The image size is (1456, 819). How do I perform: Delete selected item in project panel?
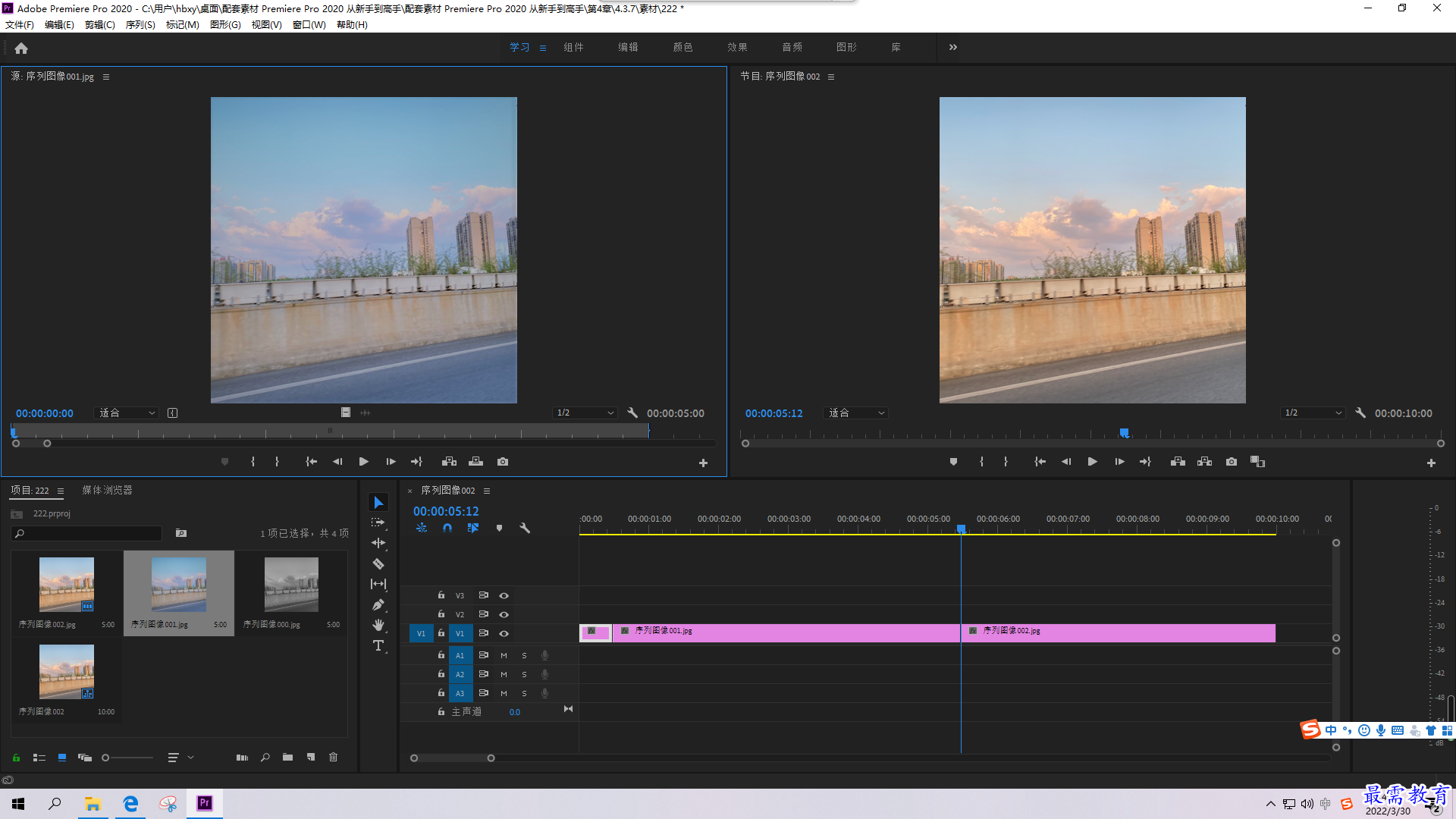333,757
